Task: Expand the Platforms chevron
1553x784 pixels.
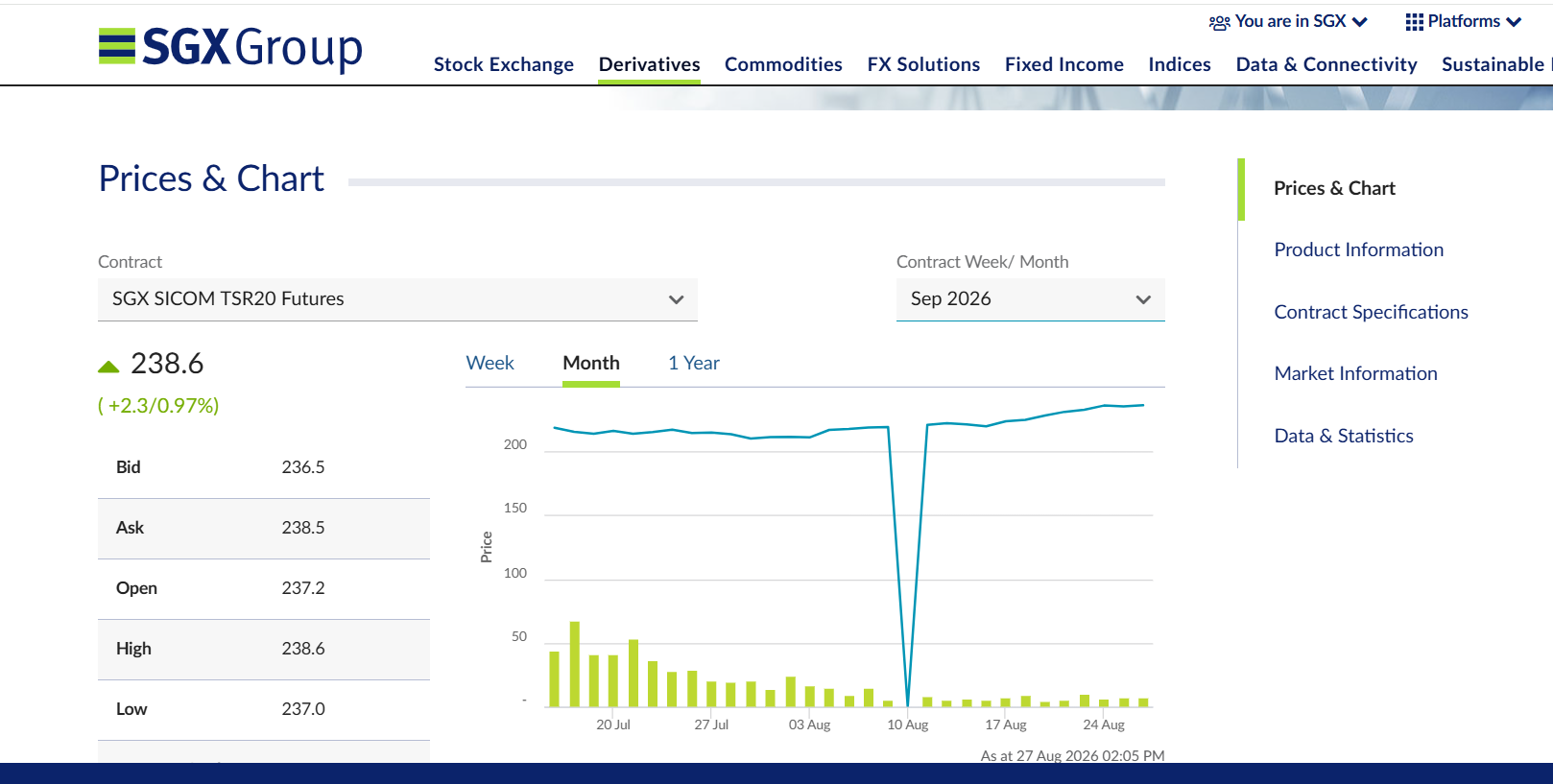Action: coord(1514,22)
